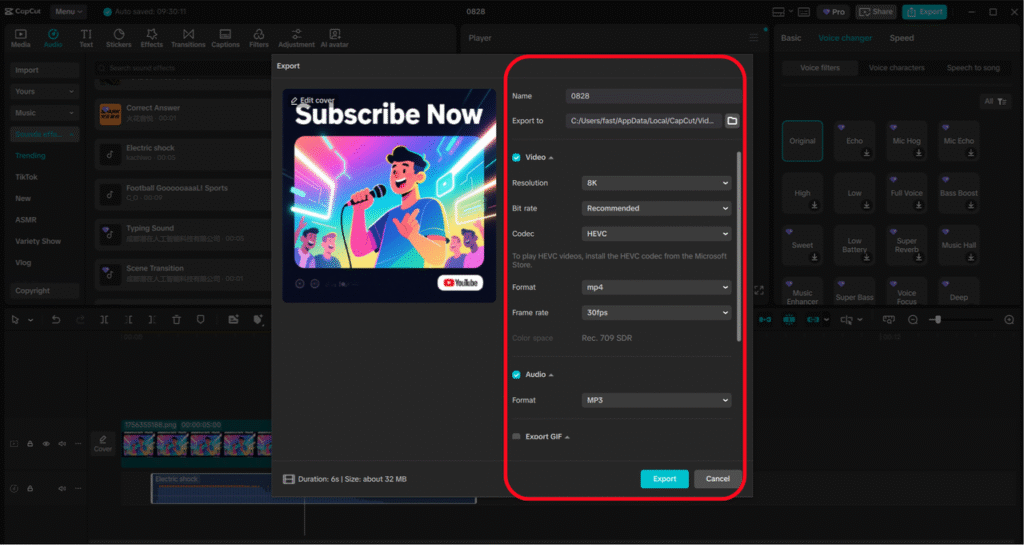
Task: Click the trash delete icon in timeline toolbar
Action: [176, 320]
